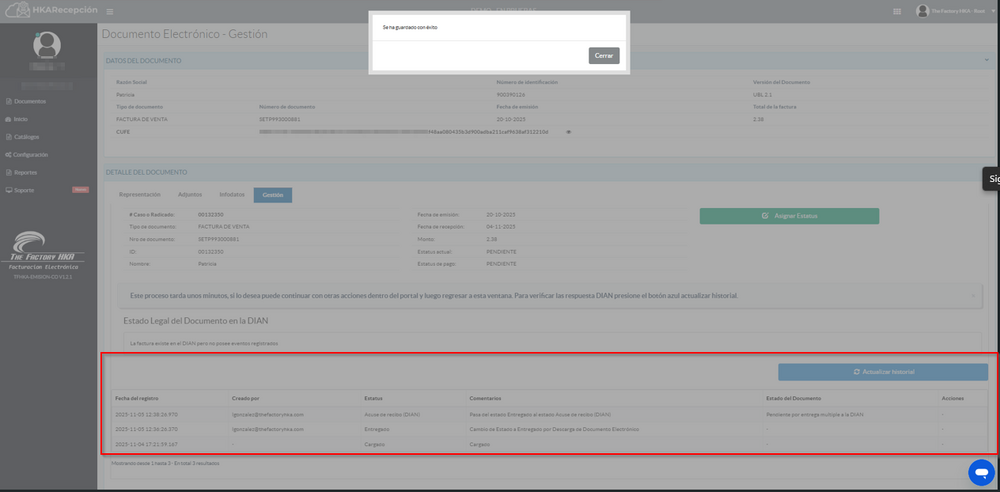Toggle the hamburger sidebar menu icon

click(109, 11)
